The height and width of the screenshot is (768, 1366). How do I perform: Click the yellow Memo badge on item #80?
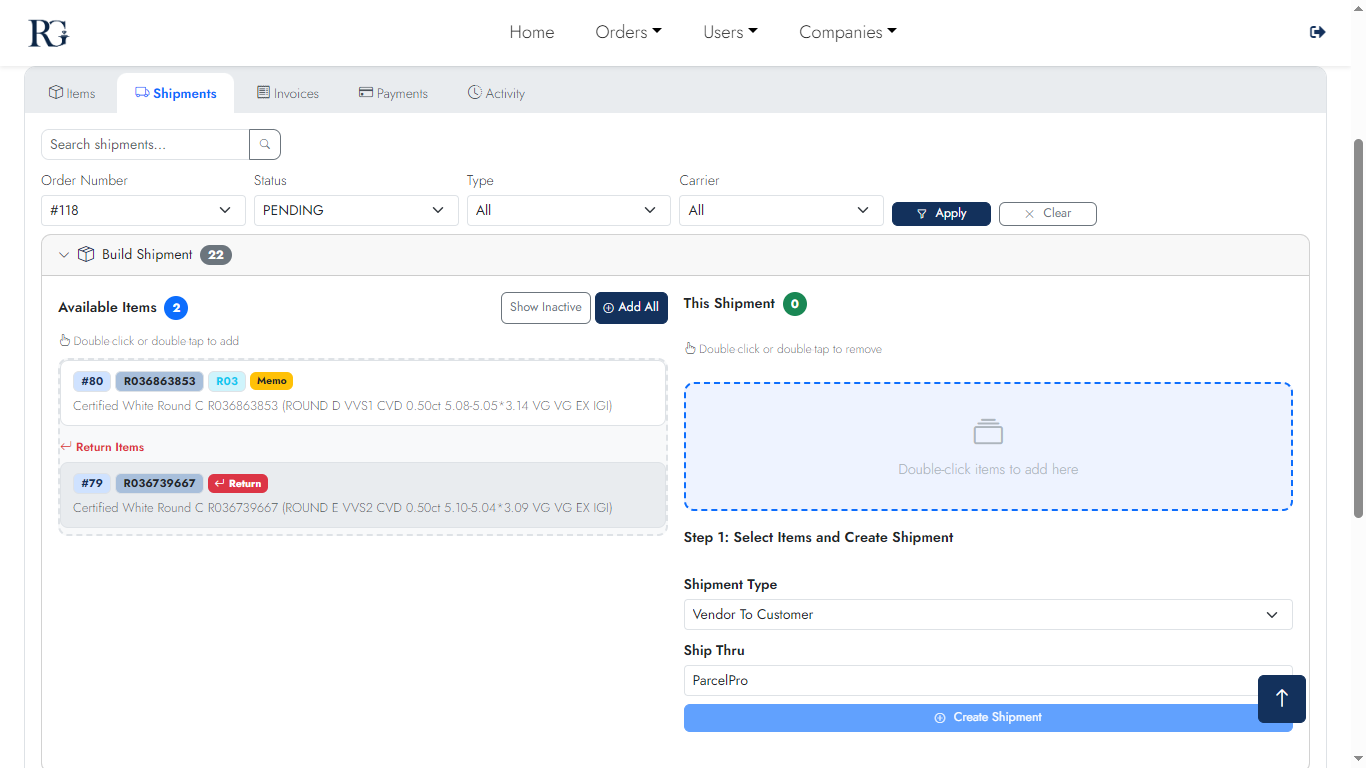[x=271, y=381]
